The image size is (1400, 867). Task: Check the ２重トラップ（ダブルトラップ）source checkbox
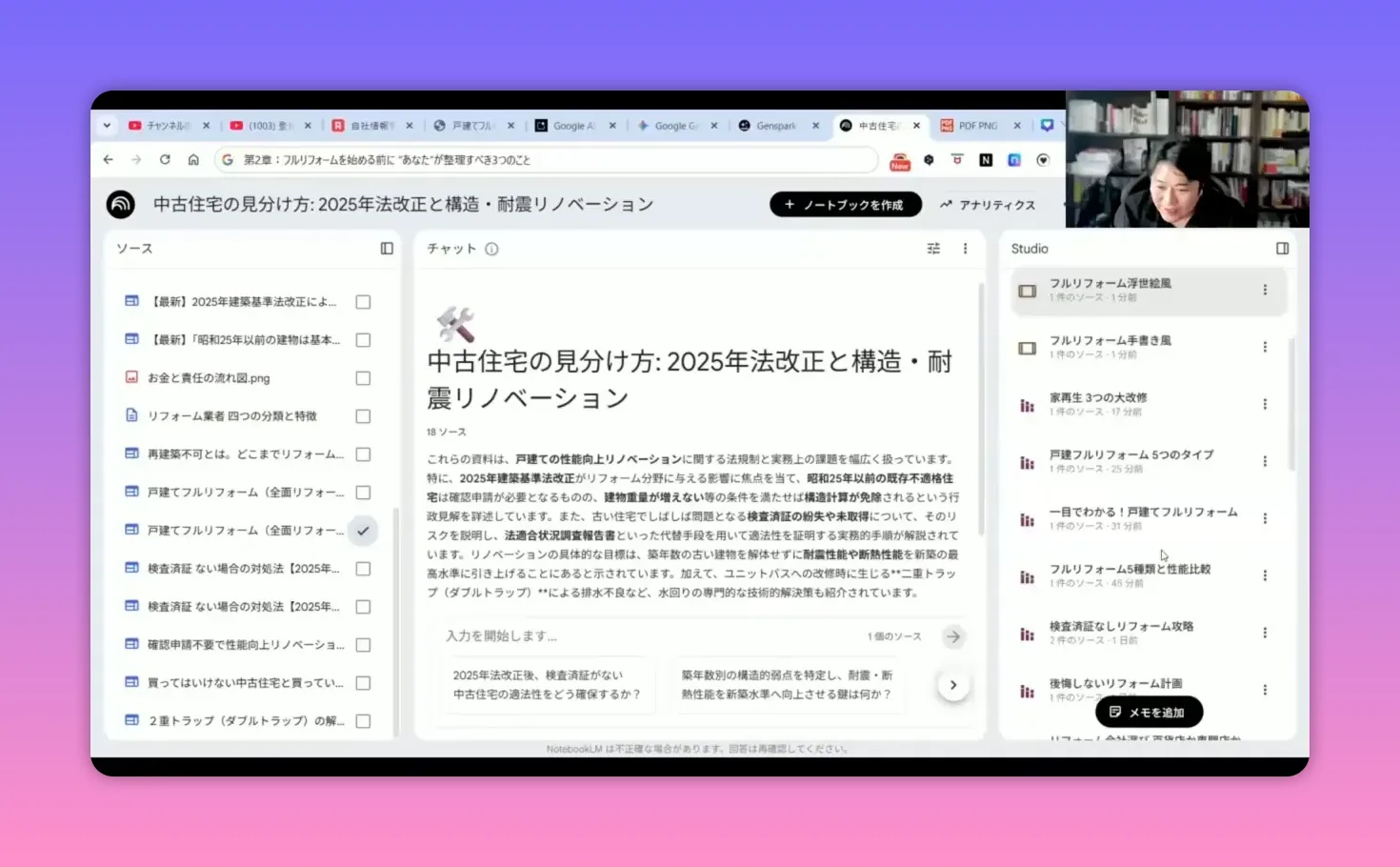363,721
